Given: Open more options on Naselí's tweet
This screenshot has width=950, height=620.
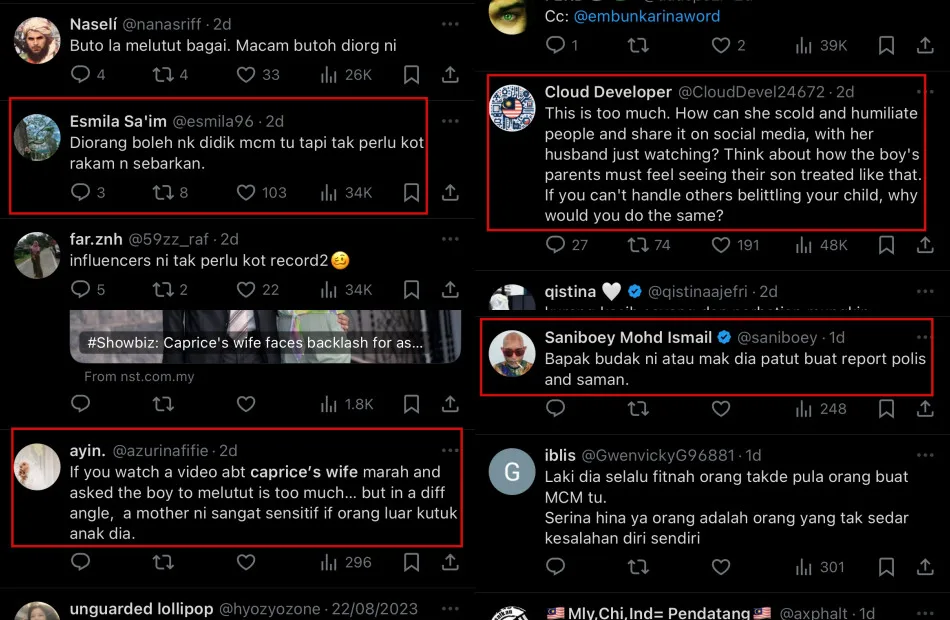Looking at the screenshot, I should click(x=450, y=24).
